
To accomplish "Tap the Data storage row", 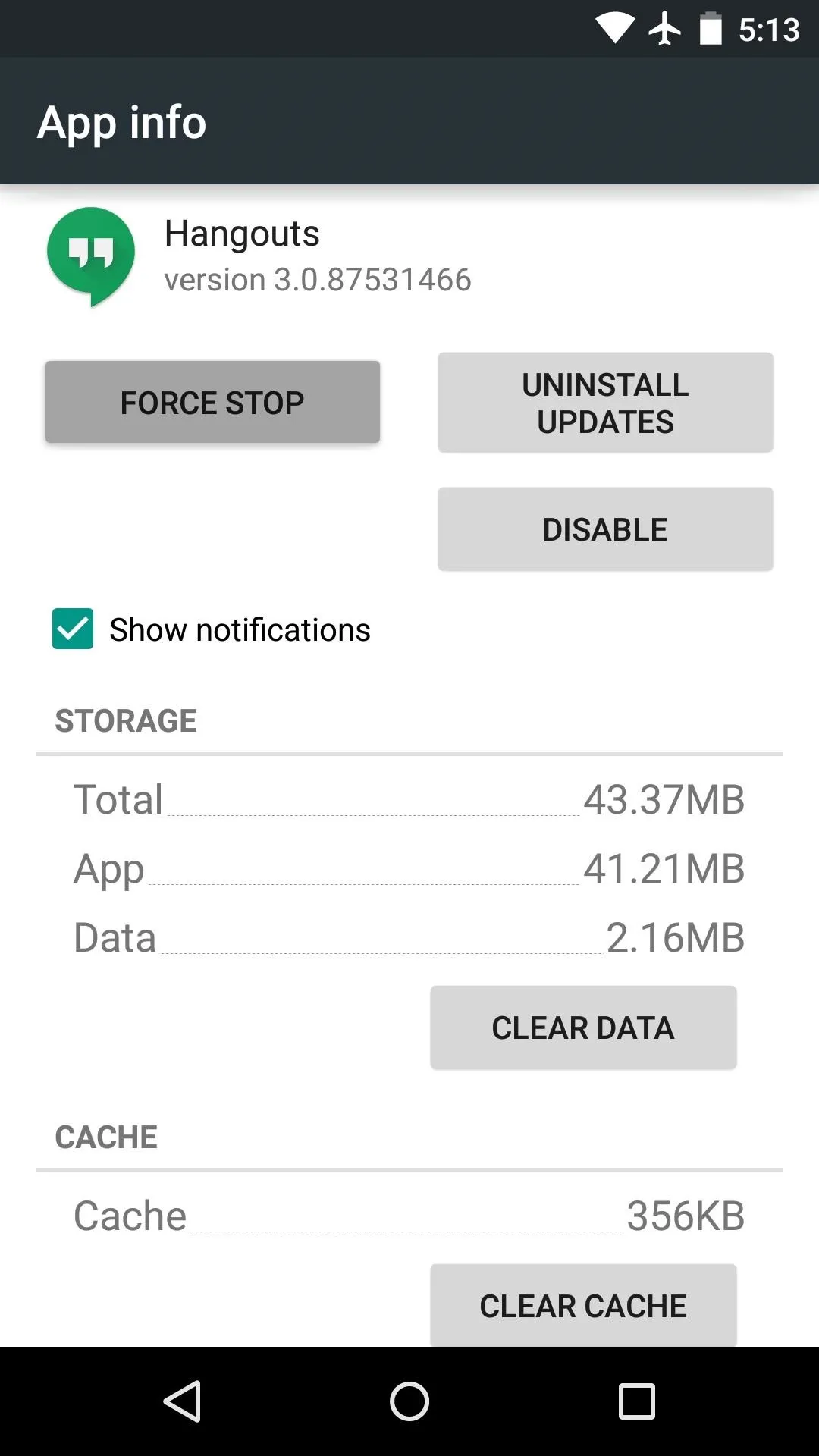I will click(x=409, y=937).
